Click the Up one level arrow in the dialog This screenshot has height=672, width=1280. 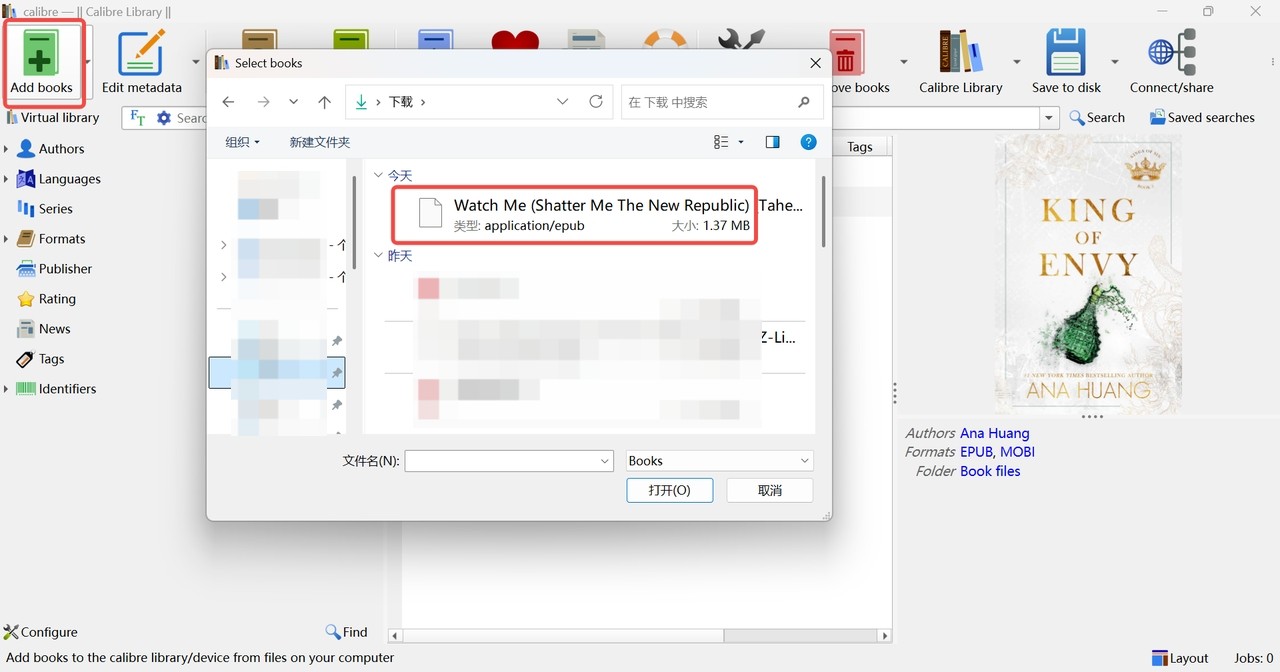pos(324,102)
